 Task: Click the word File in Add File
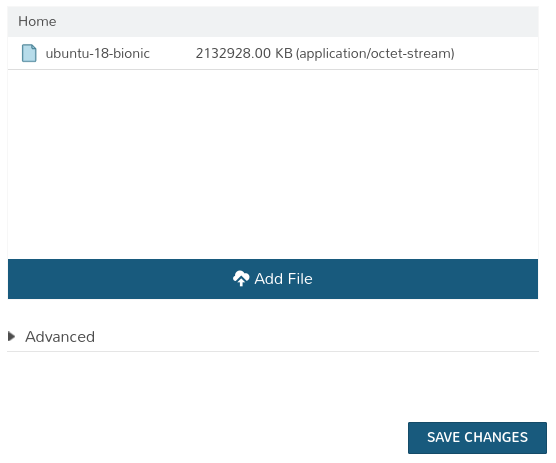click(x=300, y=279)
